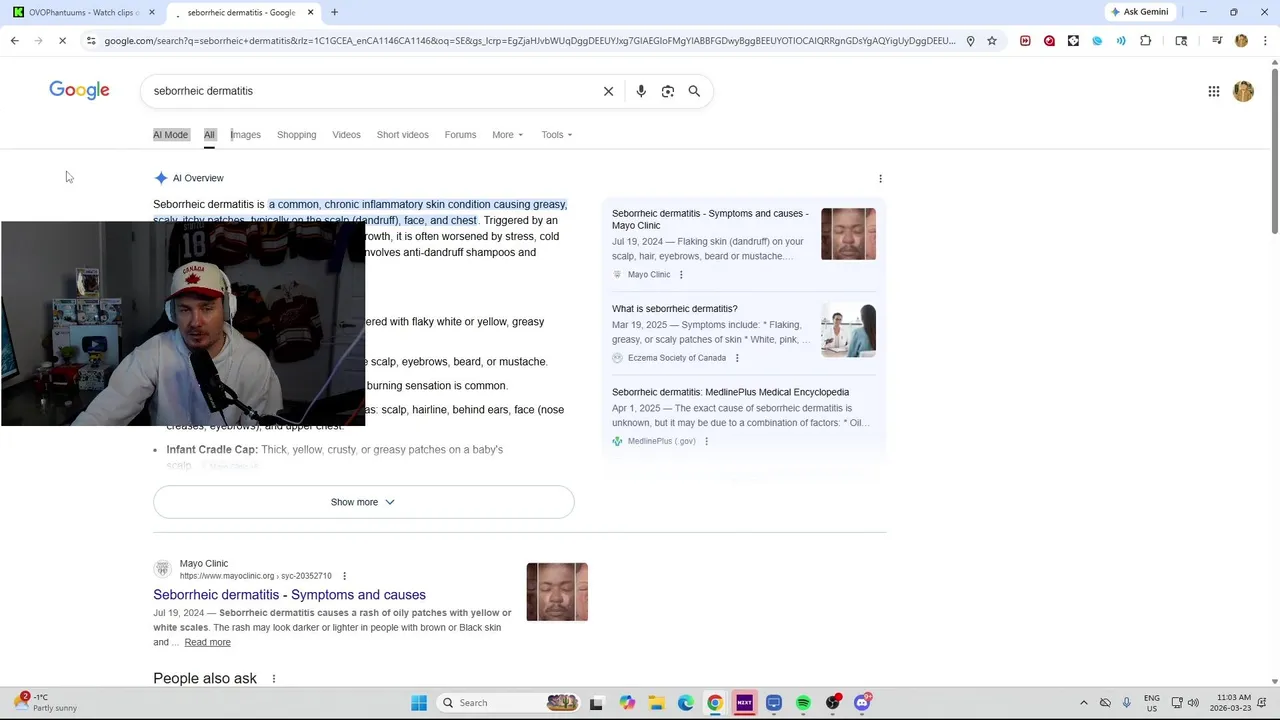Click the blue sound-waves extension icon
Screen dimensions: 1280x720
tap(1121, 41)
